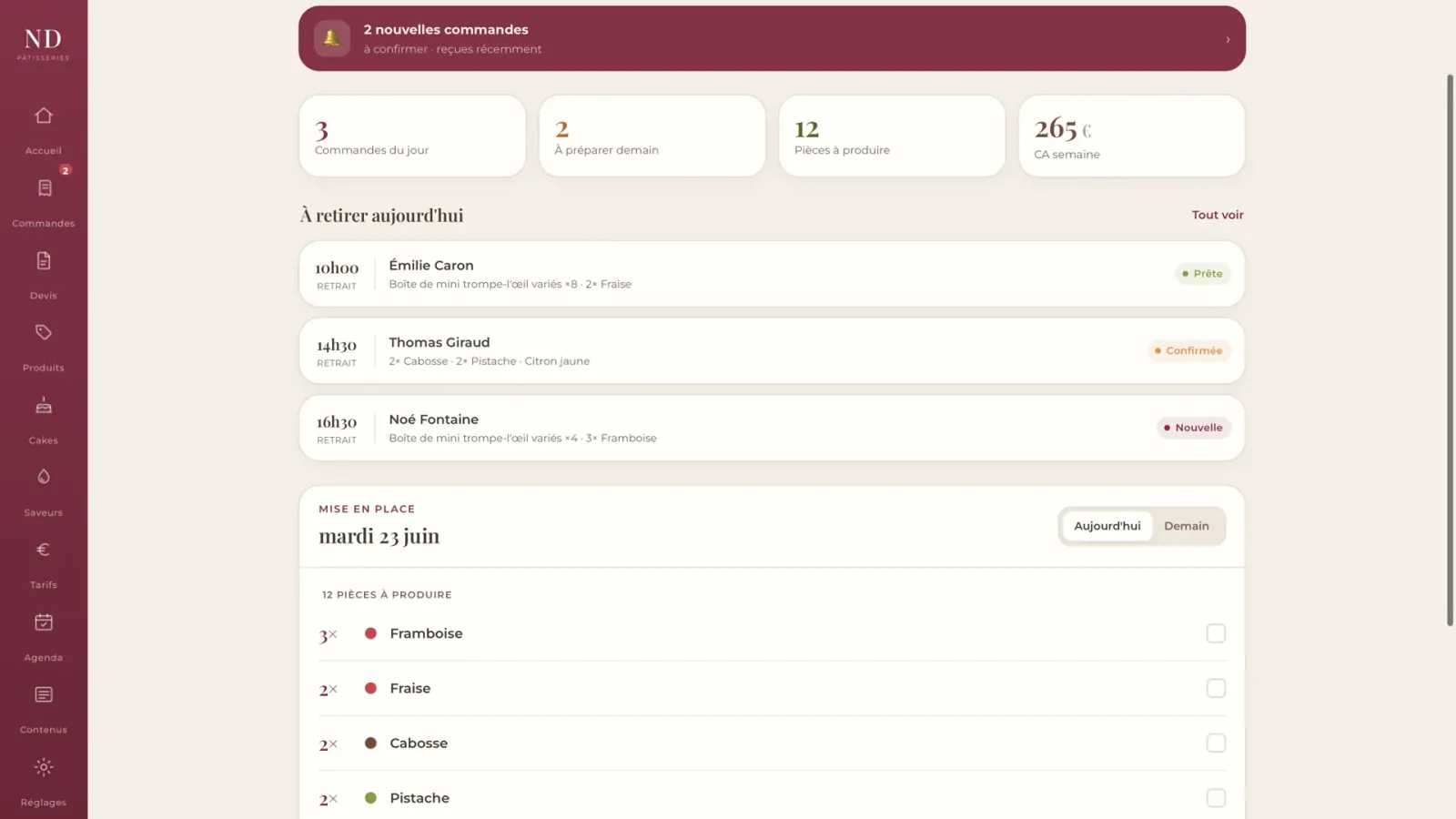Click the red badge on Commandes
Screen dimensions: 1456x819
(66, 170)
